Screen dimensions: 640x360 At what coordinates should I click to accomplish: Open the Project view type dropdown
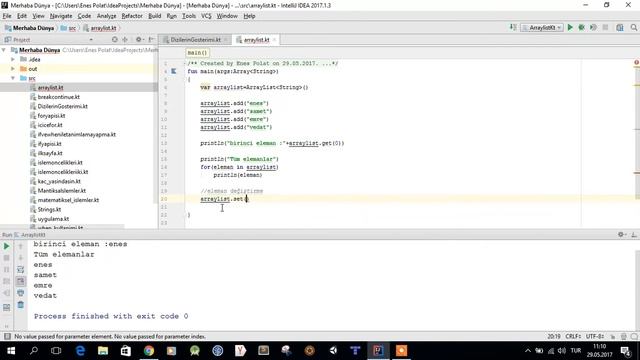pyautogui.click(x=91, y=40)
